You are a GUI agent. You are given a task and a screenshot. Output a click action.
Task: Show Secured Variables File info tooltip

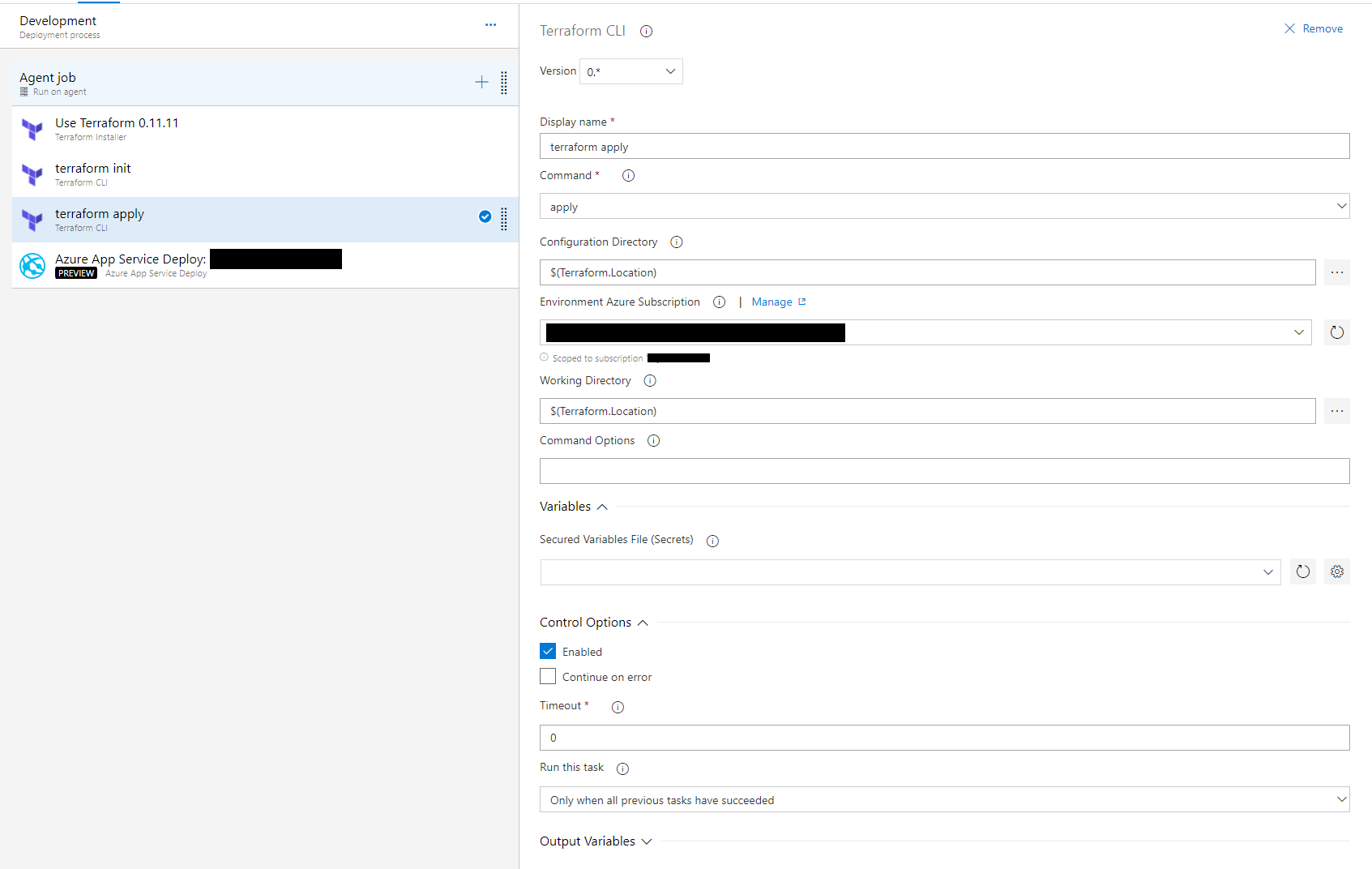point(712,541)
